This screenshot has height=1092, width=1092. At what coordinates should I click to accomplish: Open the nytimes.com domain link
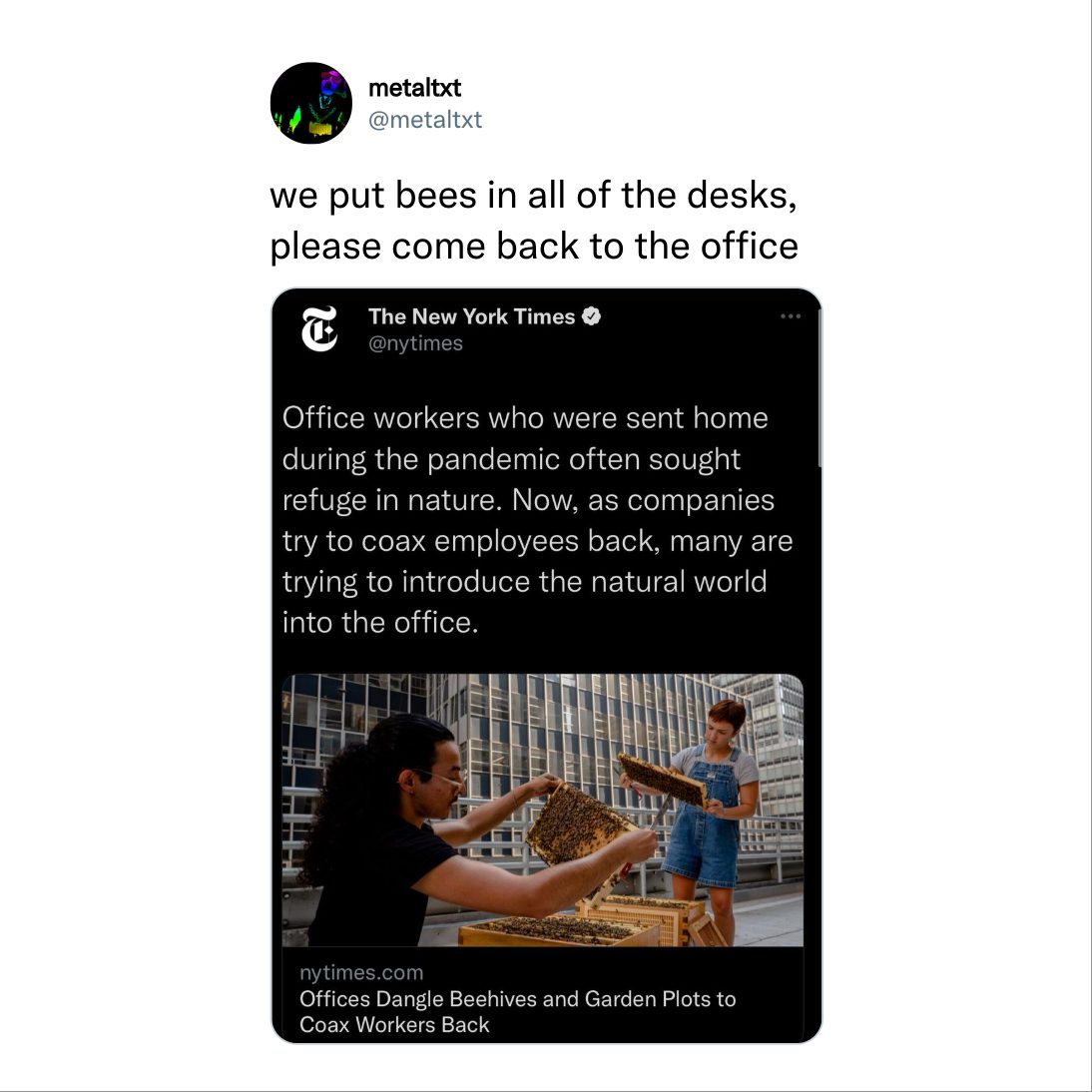(x=361, y=972)
